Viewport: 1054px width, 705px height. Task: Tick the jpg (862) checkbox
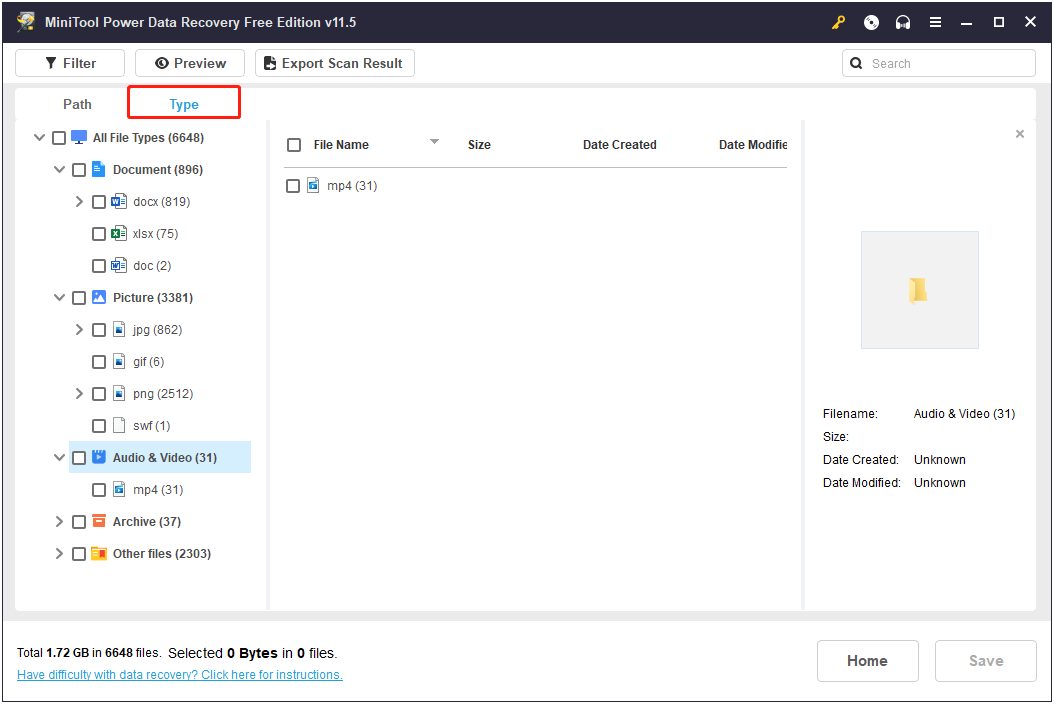(x=99, y=330)
